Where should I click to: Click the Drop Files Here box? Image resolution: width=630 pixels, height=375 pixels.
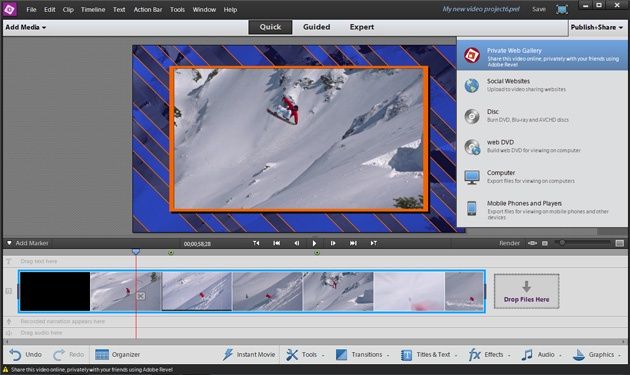526,291
